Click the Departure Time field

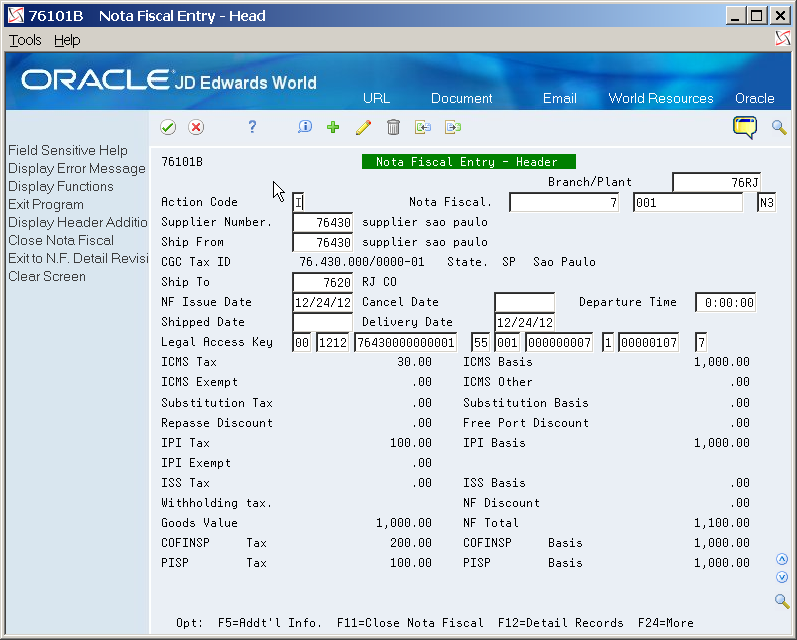pos(725,302)
